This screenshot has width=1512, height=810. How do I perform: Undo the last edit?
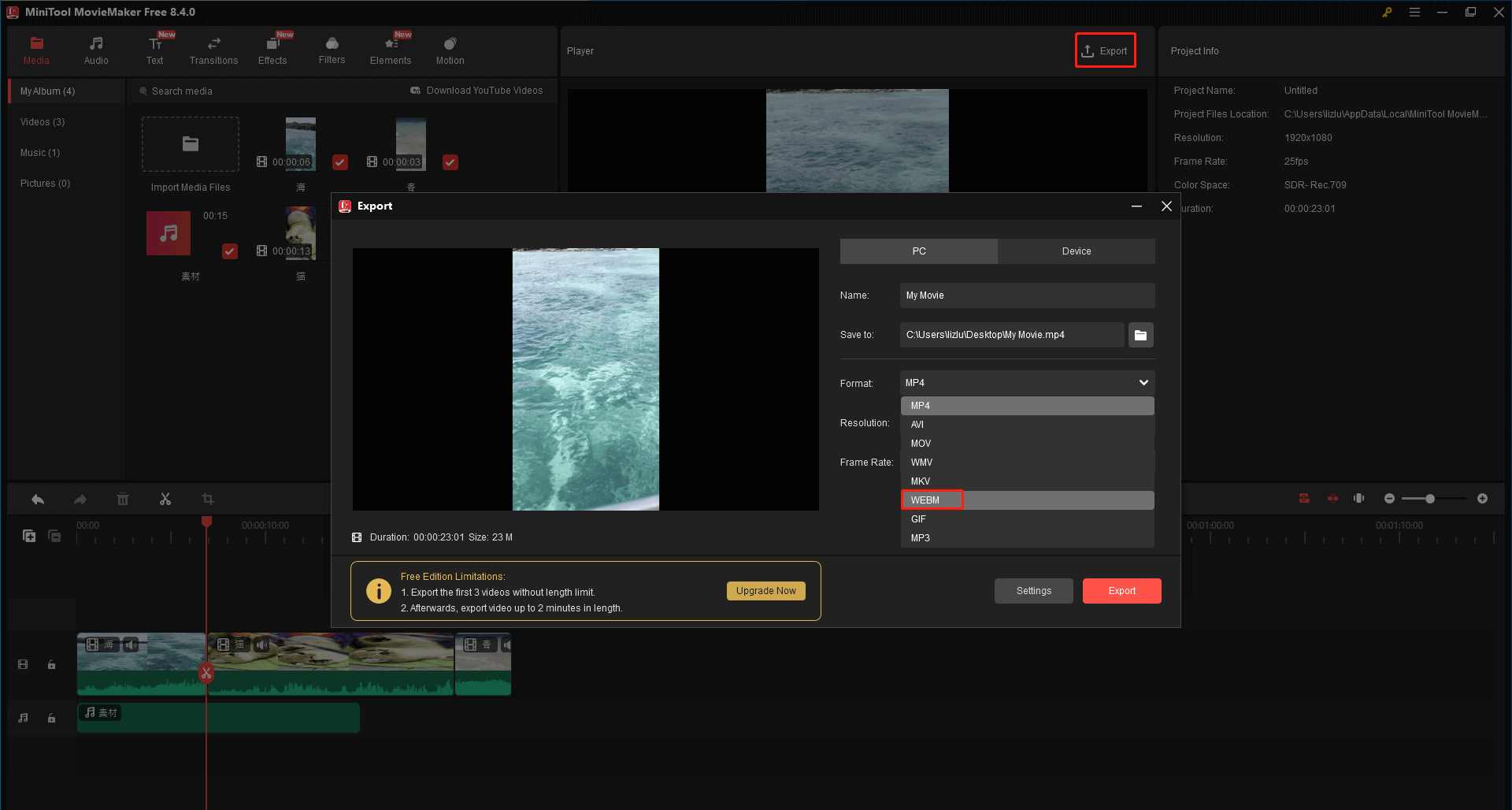(x=37, y=499)
